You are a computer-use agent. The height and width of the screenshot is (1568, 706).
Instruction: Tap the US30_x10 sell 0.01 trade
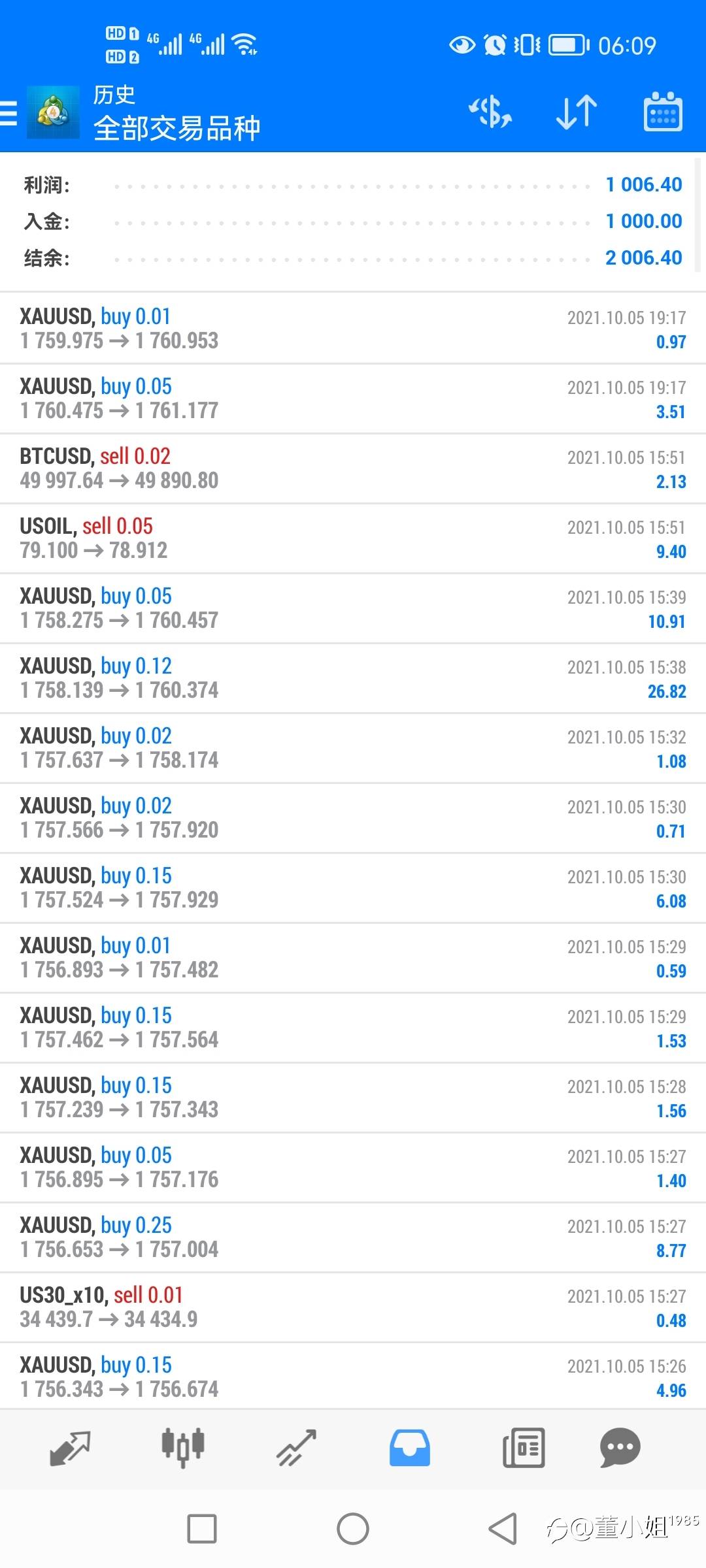pos(353,1307)
